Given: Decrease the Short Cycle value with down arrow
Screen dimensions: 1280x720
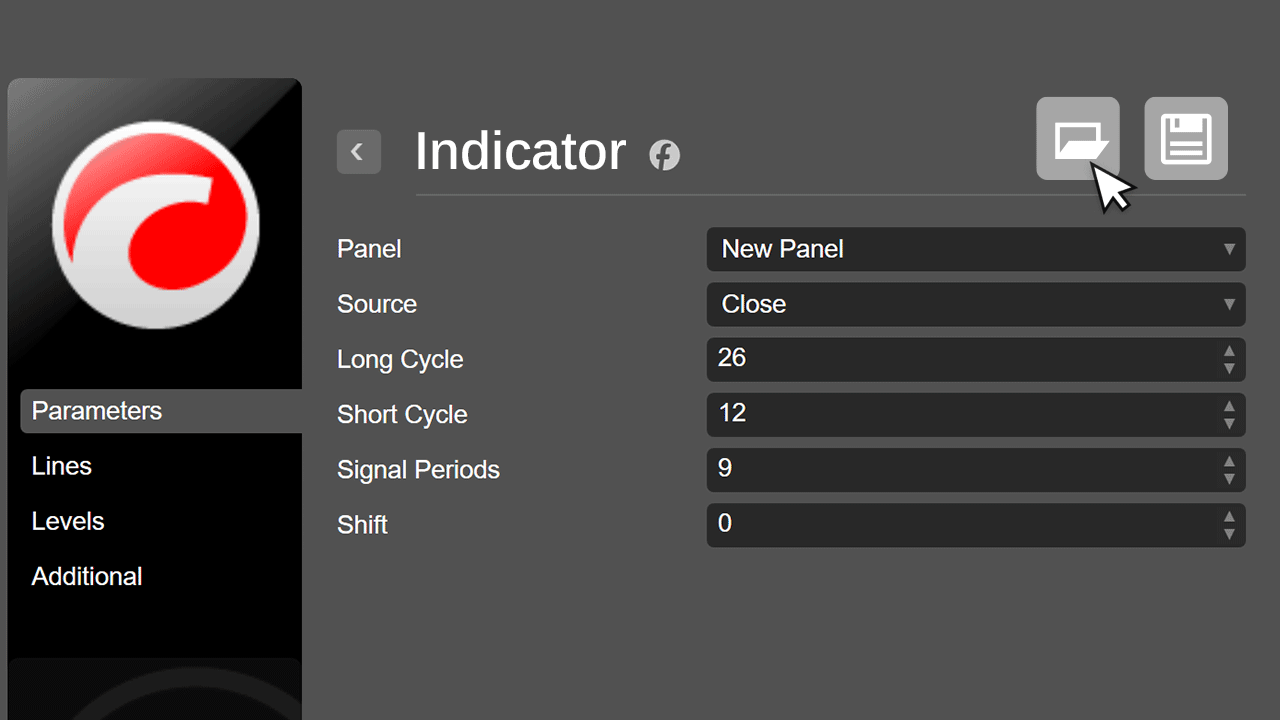Looking at the screenshot, I should point(1229,424).
